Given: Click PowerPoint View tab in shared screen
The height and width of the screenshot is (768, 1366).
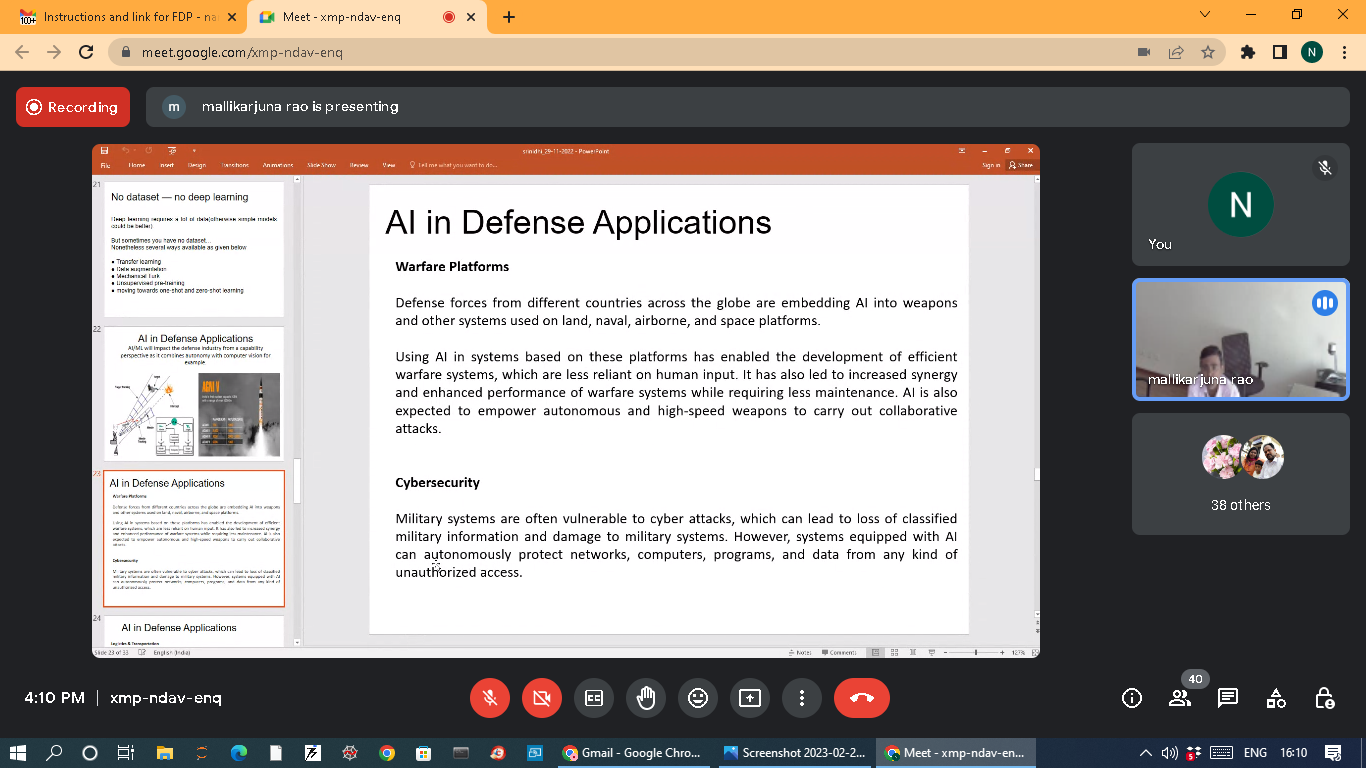Looking at the screenshot, I should [389, 165].
